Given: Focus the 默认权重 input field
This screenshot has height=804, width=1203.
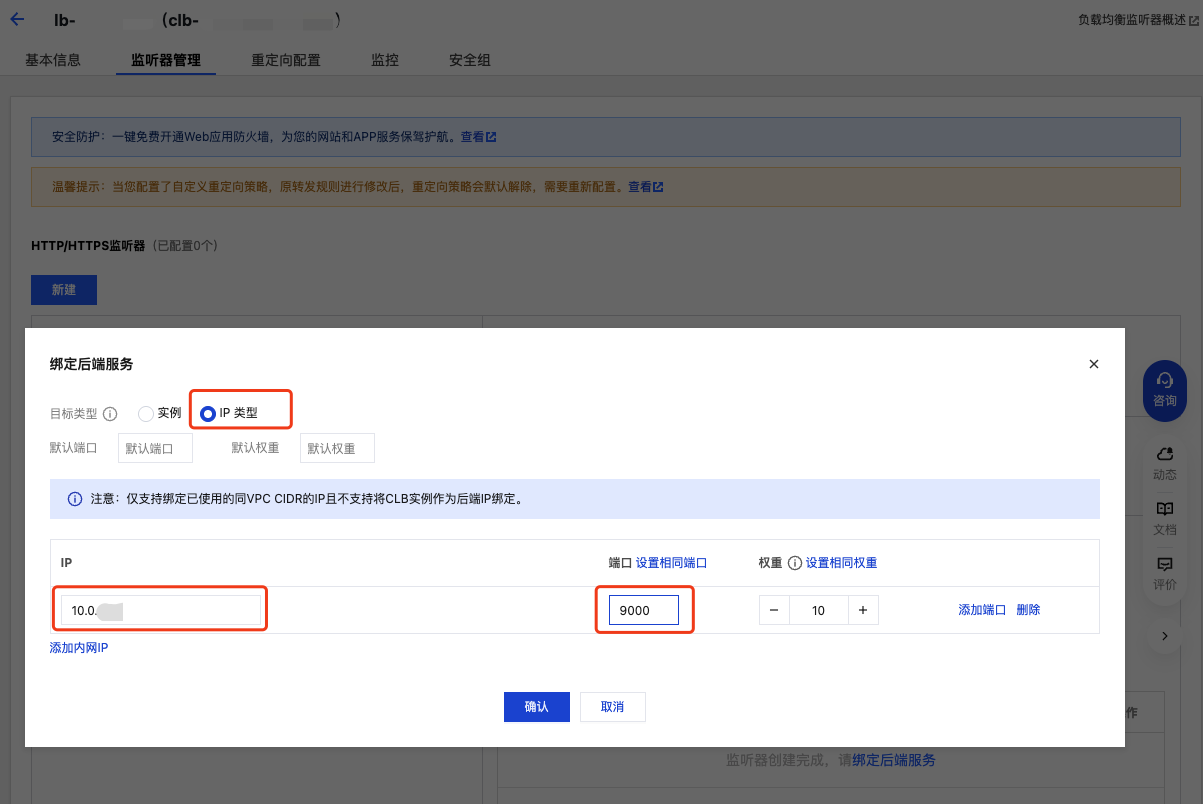Looking at the screenshot, I should coord(337,448).
